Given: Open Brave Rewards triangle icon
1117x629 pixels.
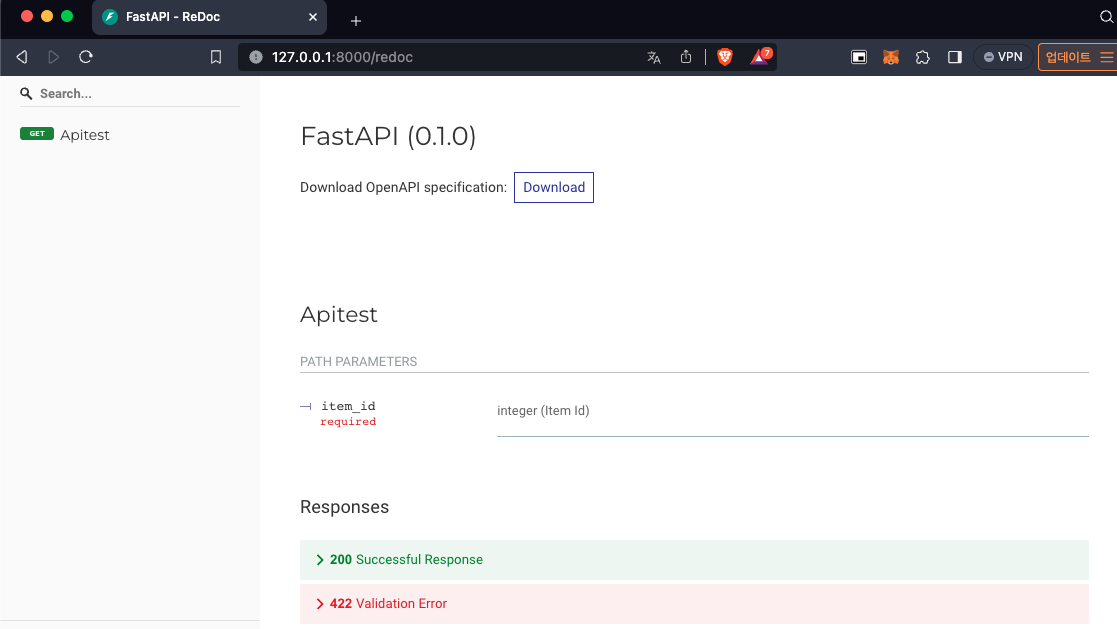Looking at the screenshot, I should coord(759,57).
